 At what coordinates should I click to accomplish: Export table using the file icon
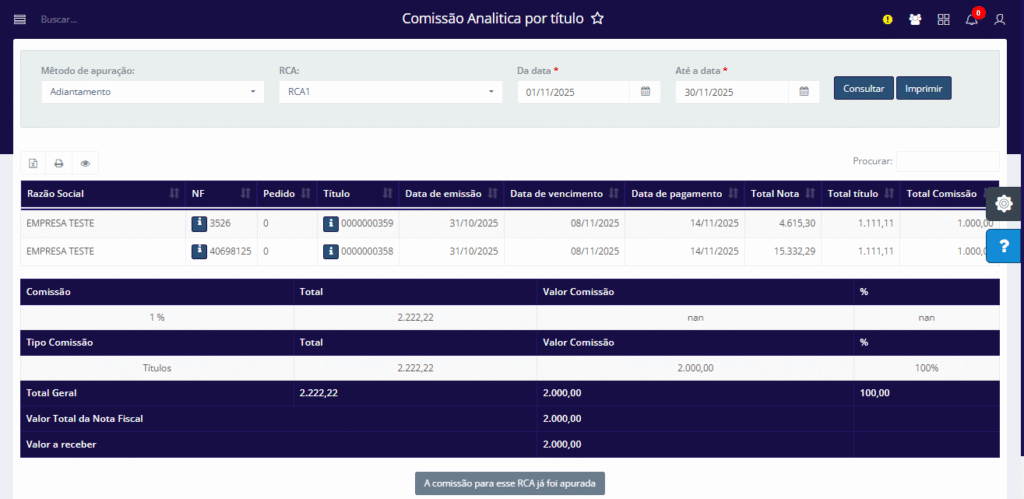point(33,163)
